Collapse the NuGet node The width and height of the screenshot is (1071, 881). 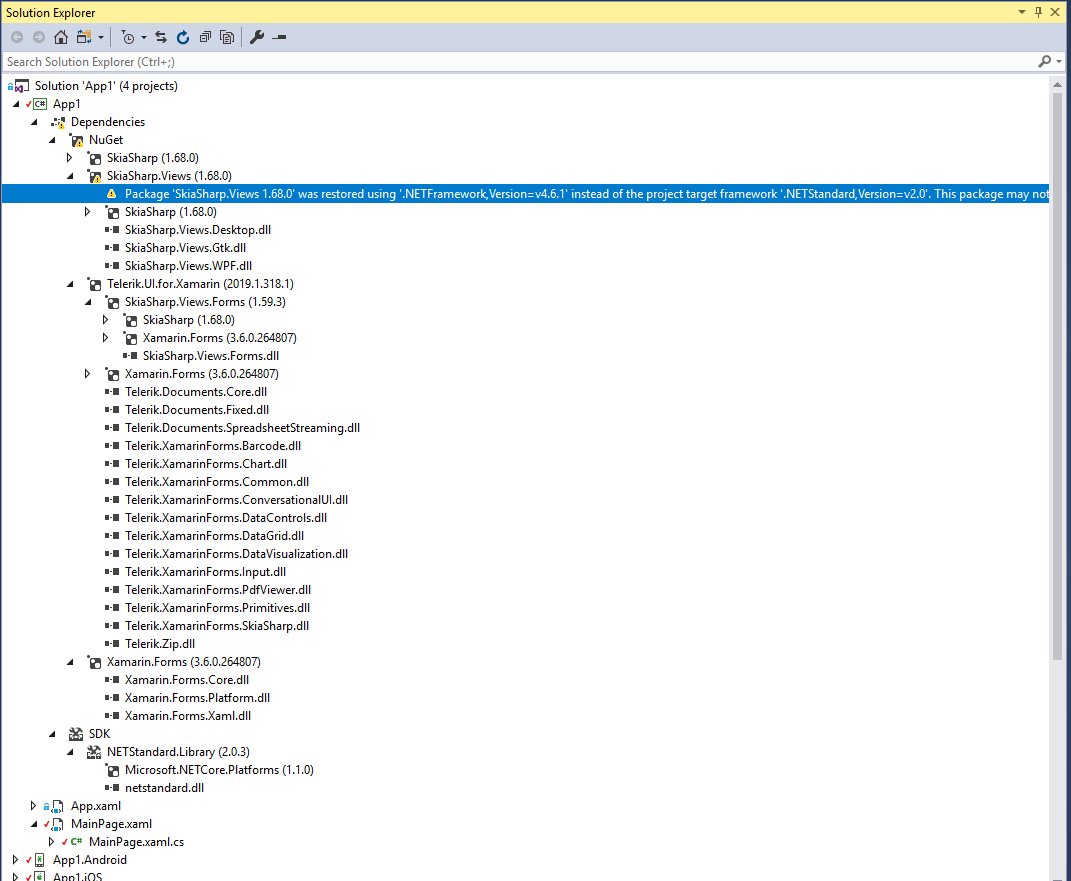pyautogui.click(x=53, y=140)
